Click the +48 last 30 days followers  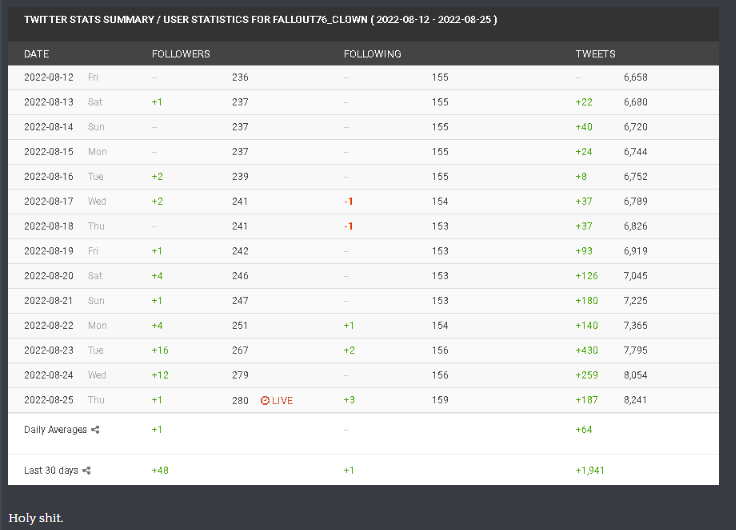[160, 470]
